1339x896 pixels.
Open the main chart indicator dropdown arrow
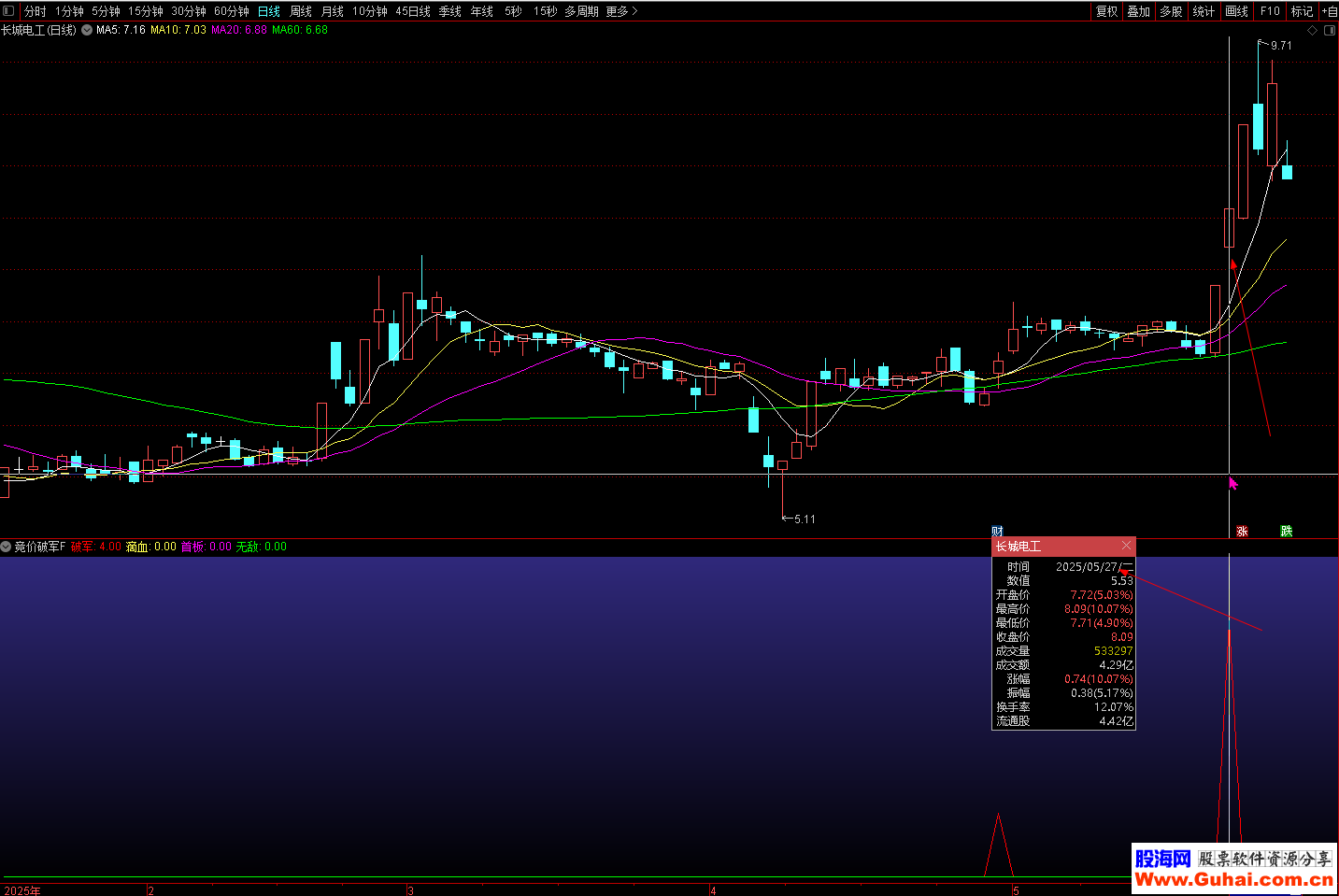click(x=87, y=30)
